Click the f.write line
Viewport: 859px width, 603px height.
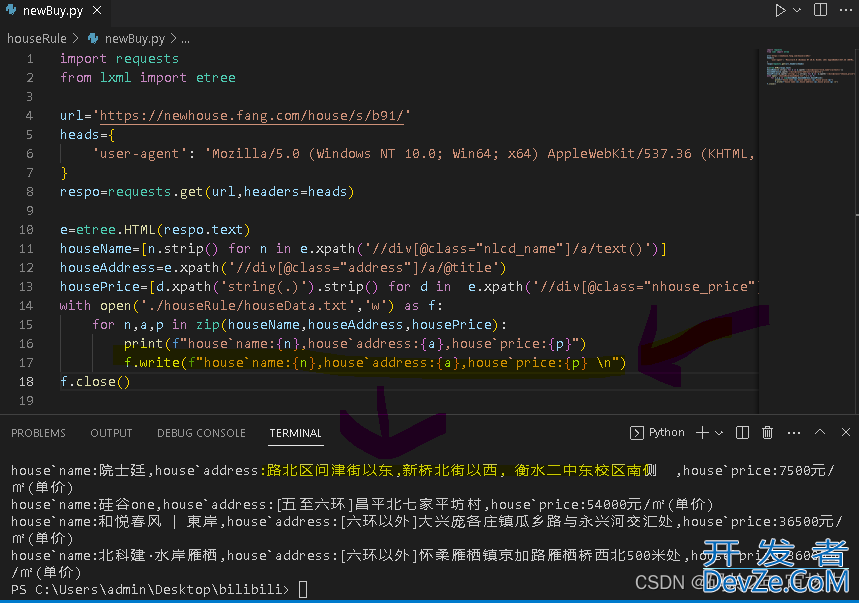(x=375, y=363)
